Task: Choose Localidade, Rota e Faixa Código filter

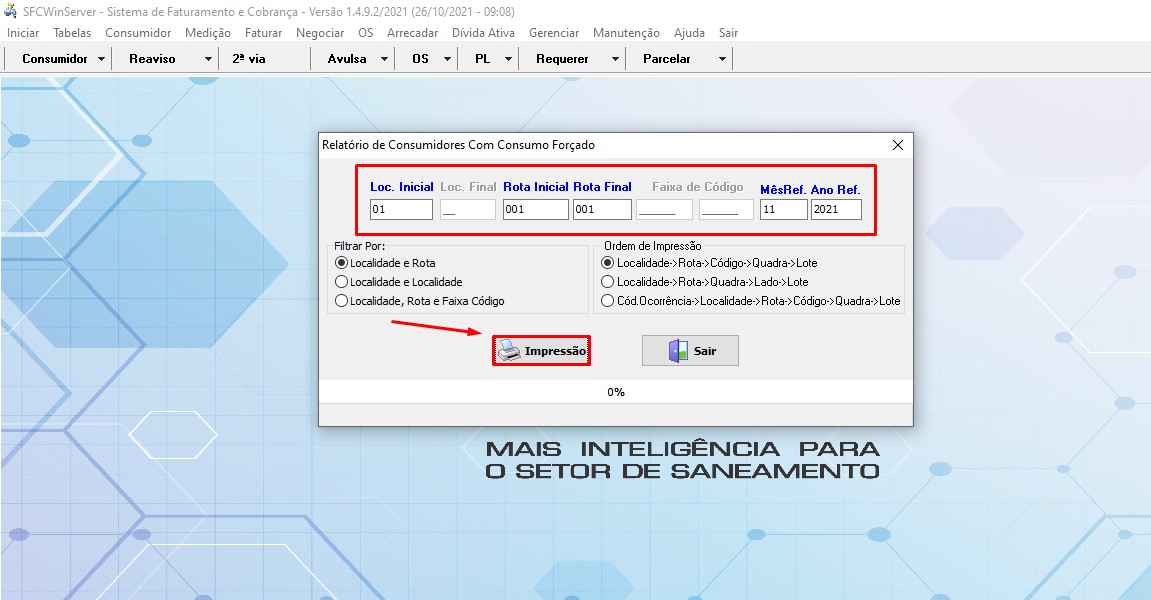Action: pos(342,301)
